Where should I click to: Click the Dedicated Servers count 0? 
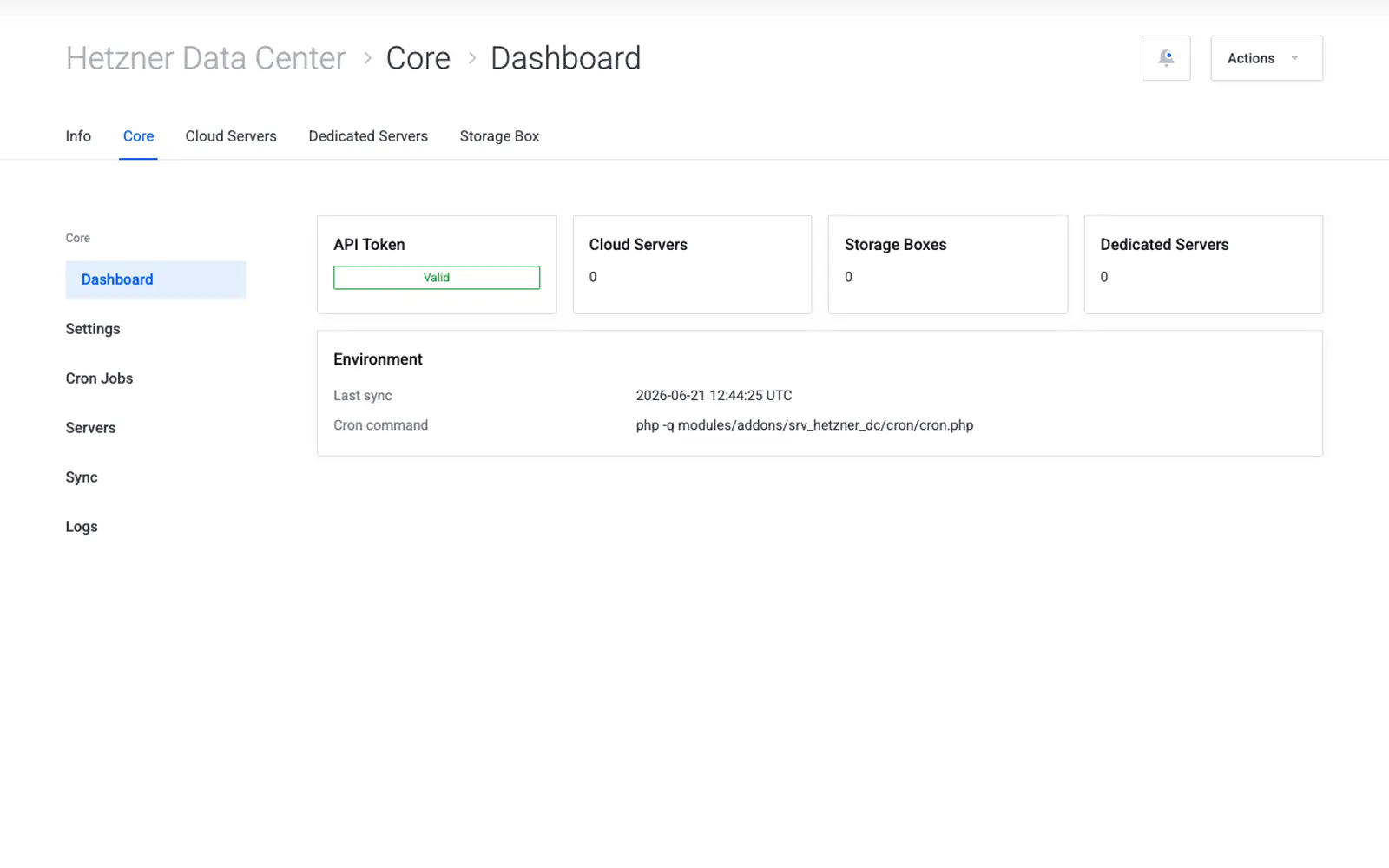click(1104, 277)
